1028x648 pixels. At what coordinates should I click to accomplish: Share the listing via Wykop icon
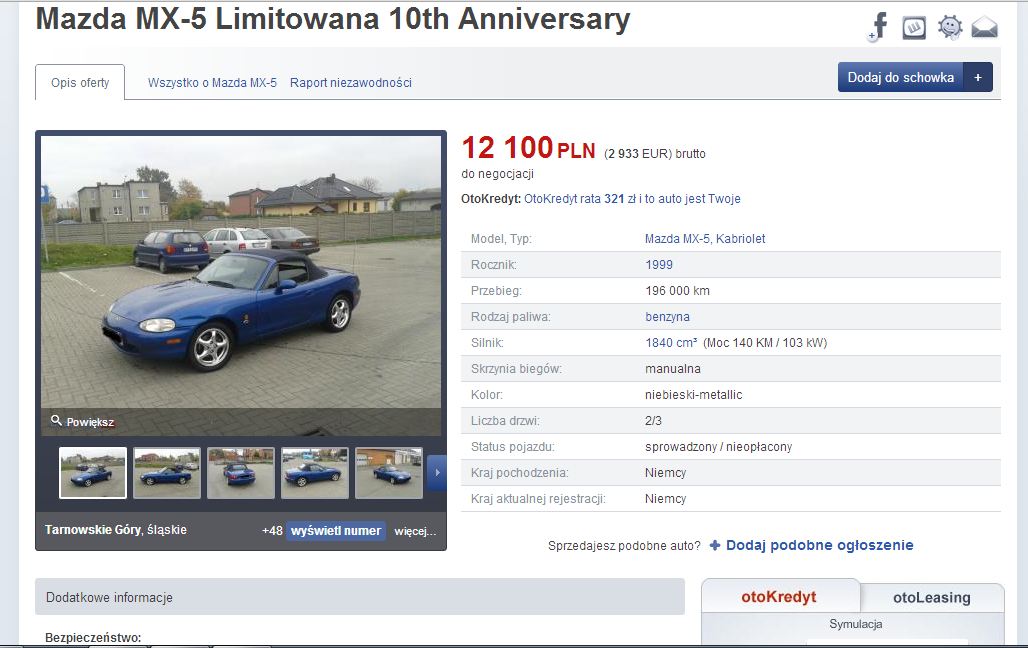click(914, 28)
